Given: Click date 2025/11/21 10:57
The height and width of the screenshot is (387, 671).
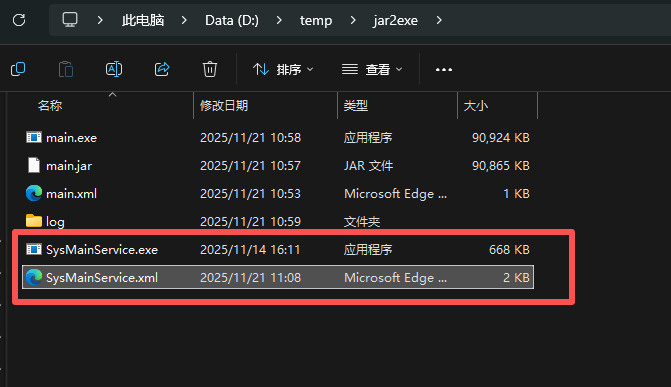Looking at the screenshot, I should tap(250, 166).
